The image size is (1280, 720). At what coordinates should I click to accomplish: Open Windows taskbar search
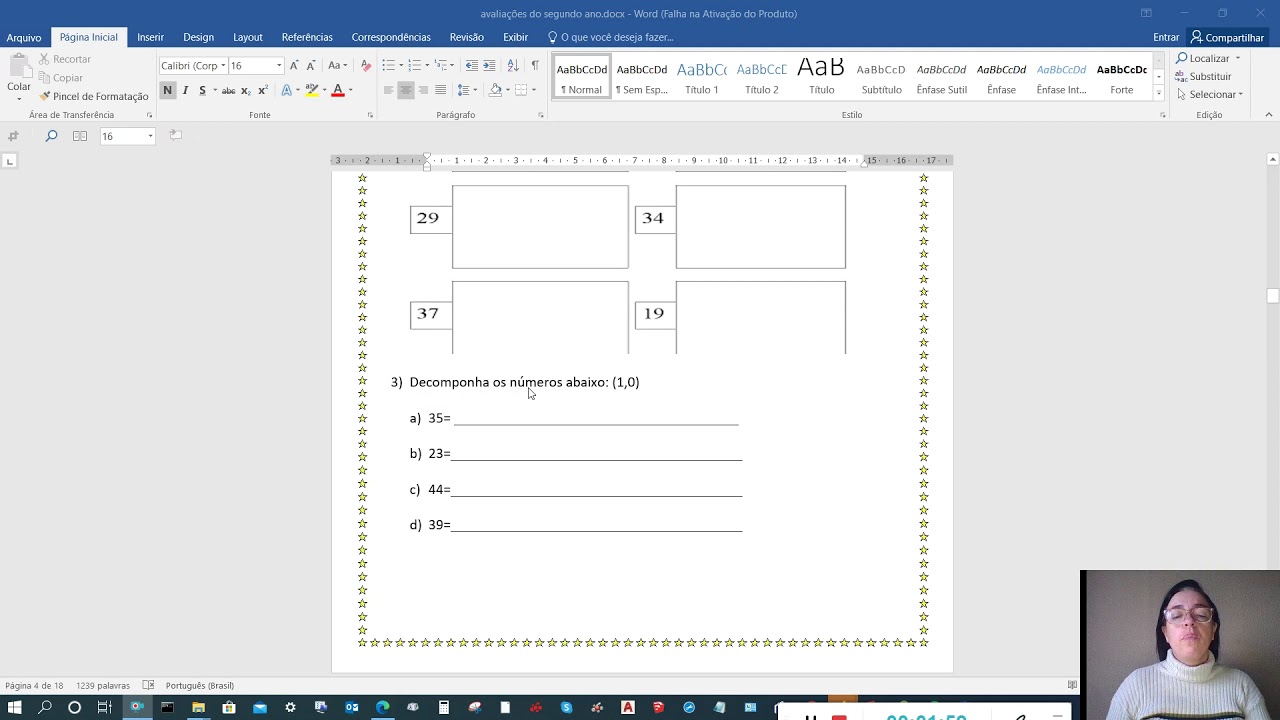45,707
